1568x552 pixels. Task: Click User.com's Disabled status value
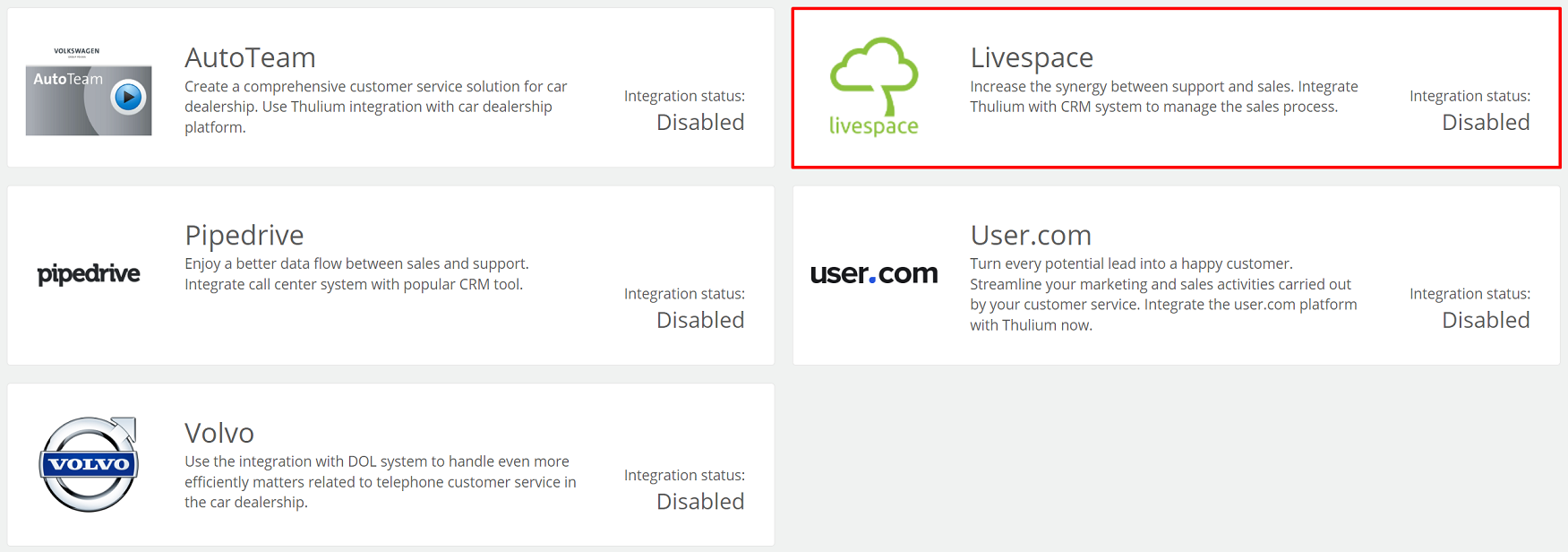point(1486,320)
